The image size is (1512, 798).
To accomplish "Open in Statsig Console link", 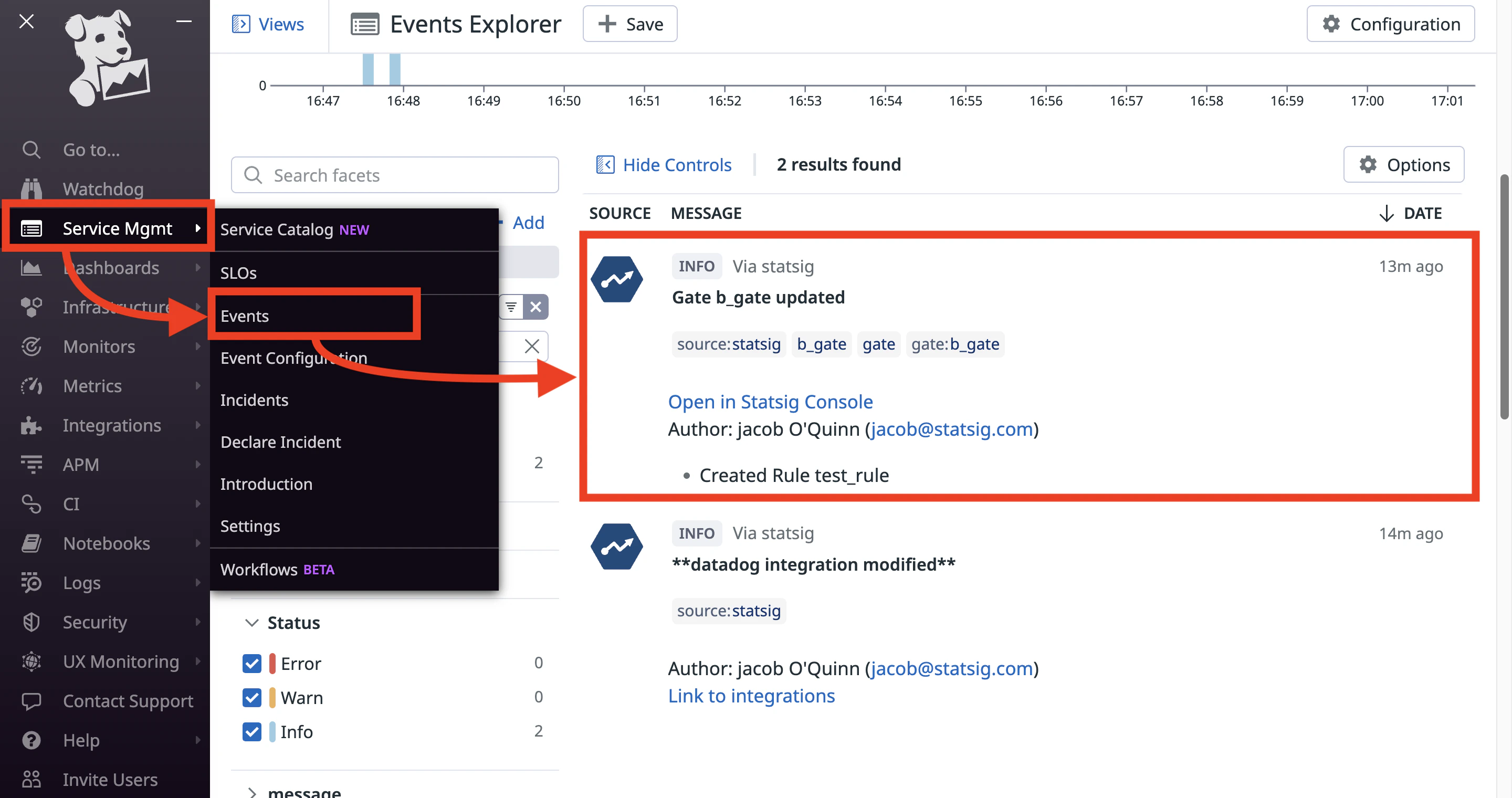I will [x=770, y=401].
